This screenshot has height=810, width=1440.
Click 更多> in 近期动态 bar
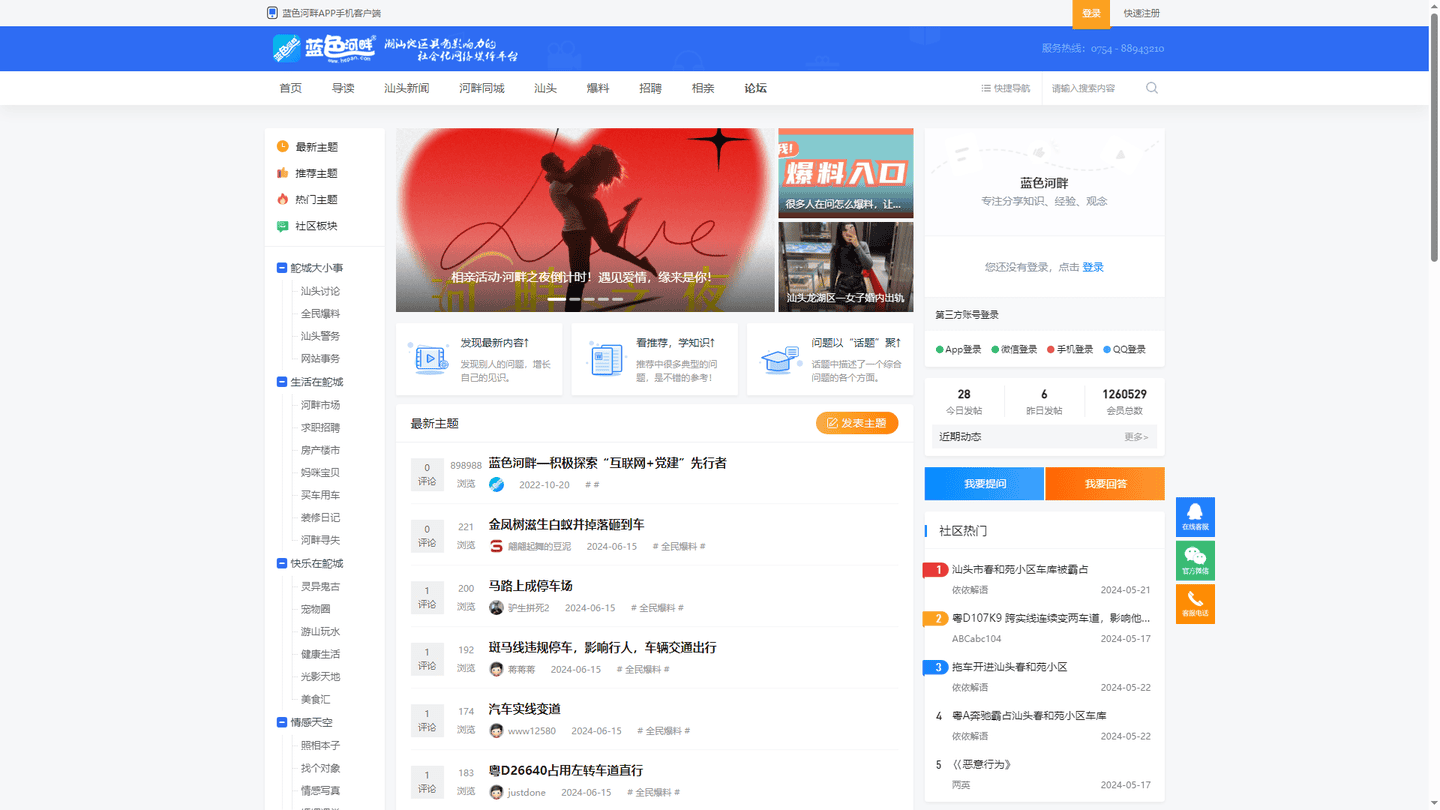1136,437
